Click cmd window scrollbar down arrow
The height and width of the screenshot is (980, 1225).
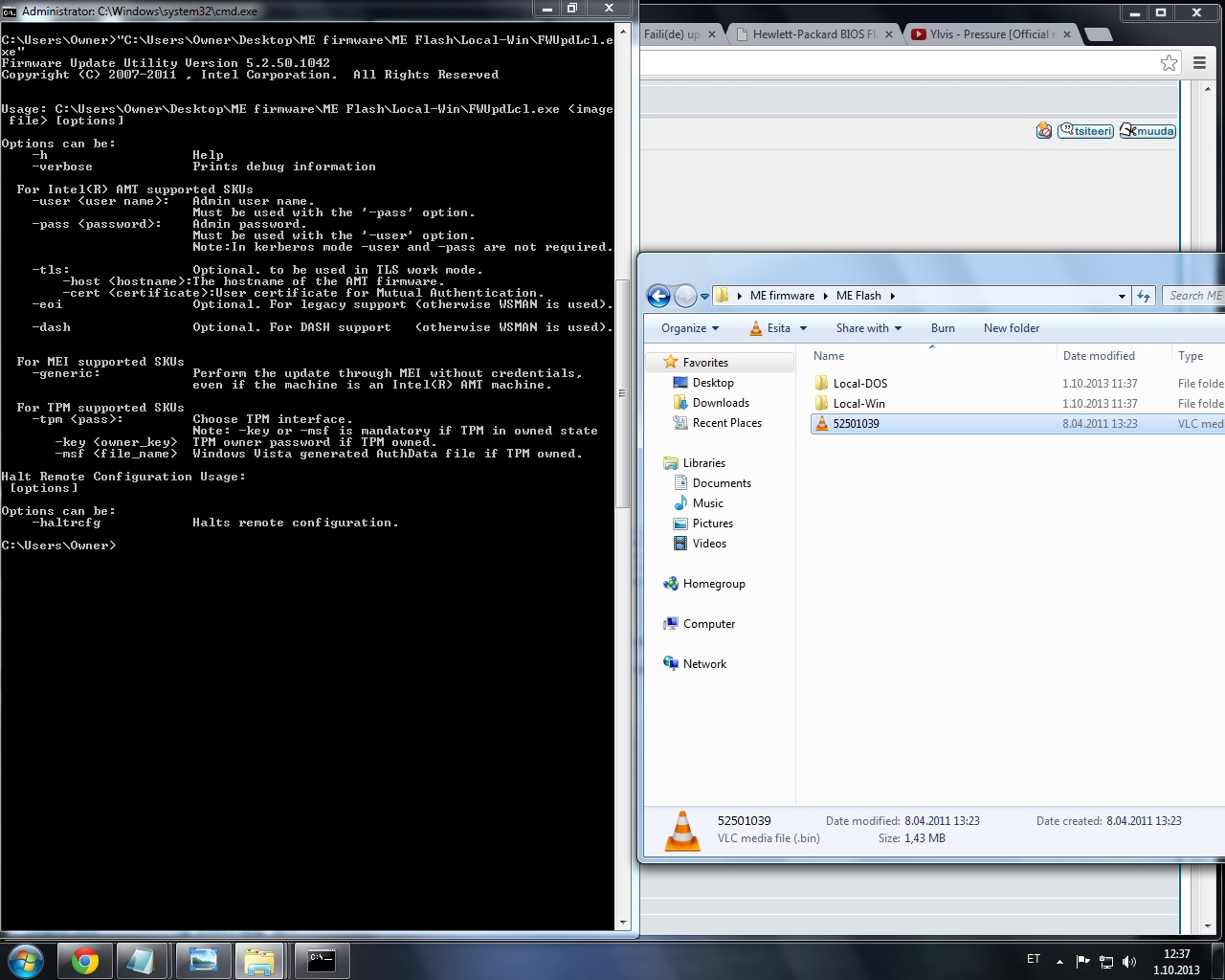point(623,923)
